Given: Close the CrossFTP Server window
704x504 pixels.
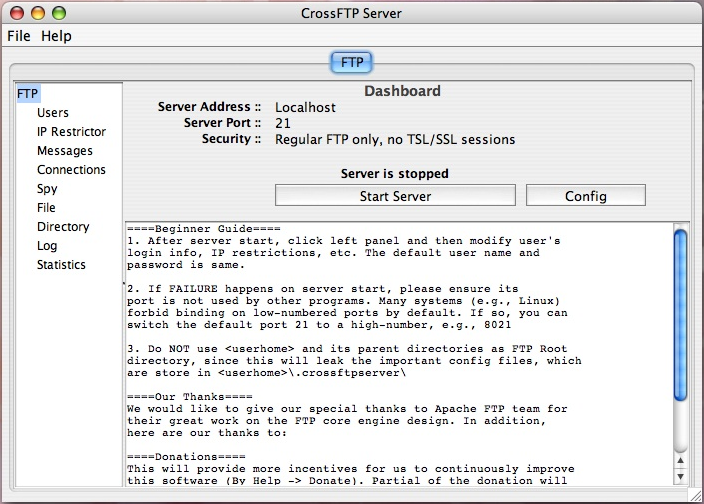Looking at the screenshot, I should [17, 13].
